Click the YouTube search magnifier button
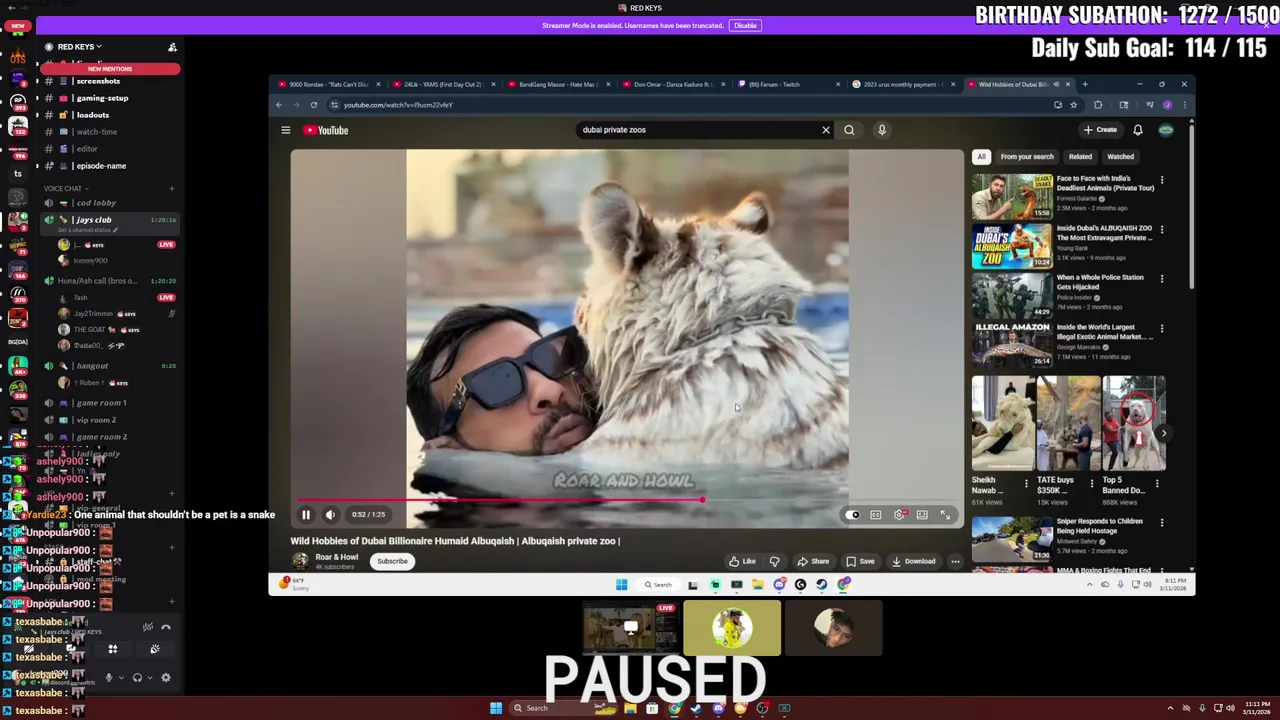 tap(849, 130)
